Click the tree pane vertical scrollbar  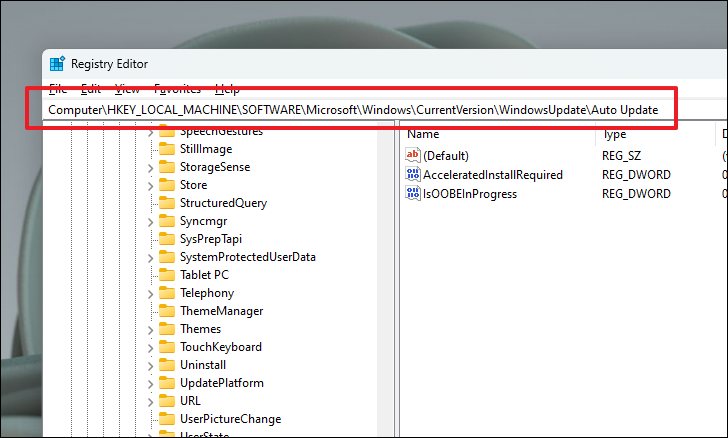click(x=384, y=279)
